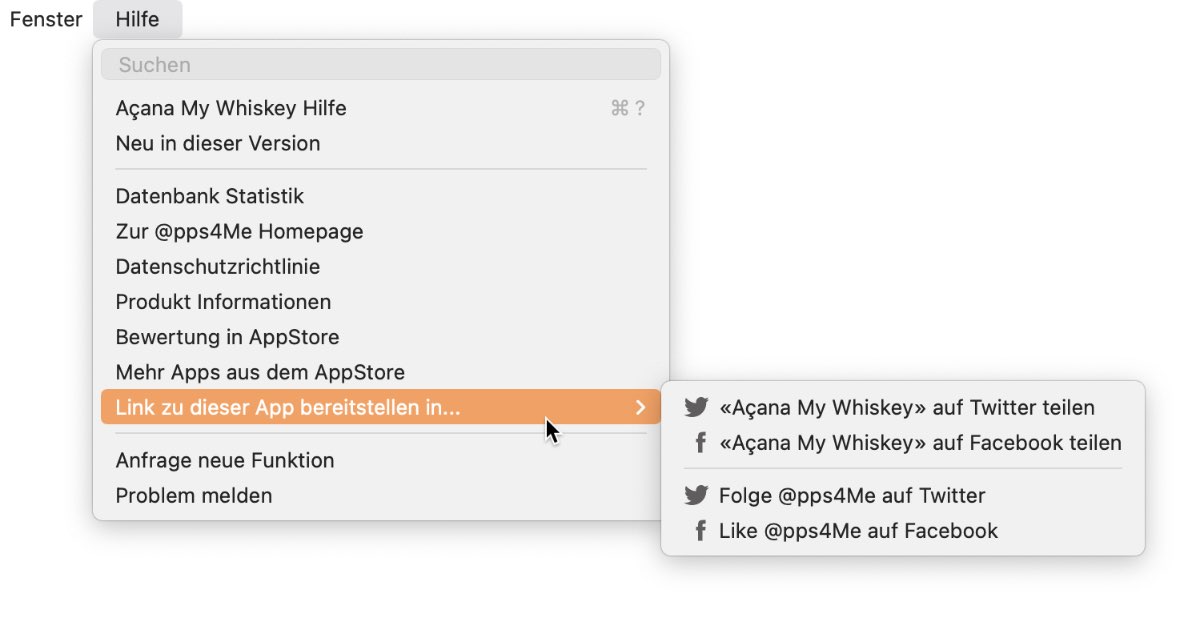Select Neu in dieser Version
The width and height of the screenshot is (1200, 626).
tap(381, 143)
